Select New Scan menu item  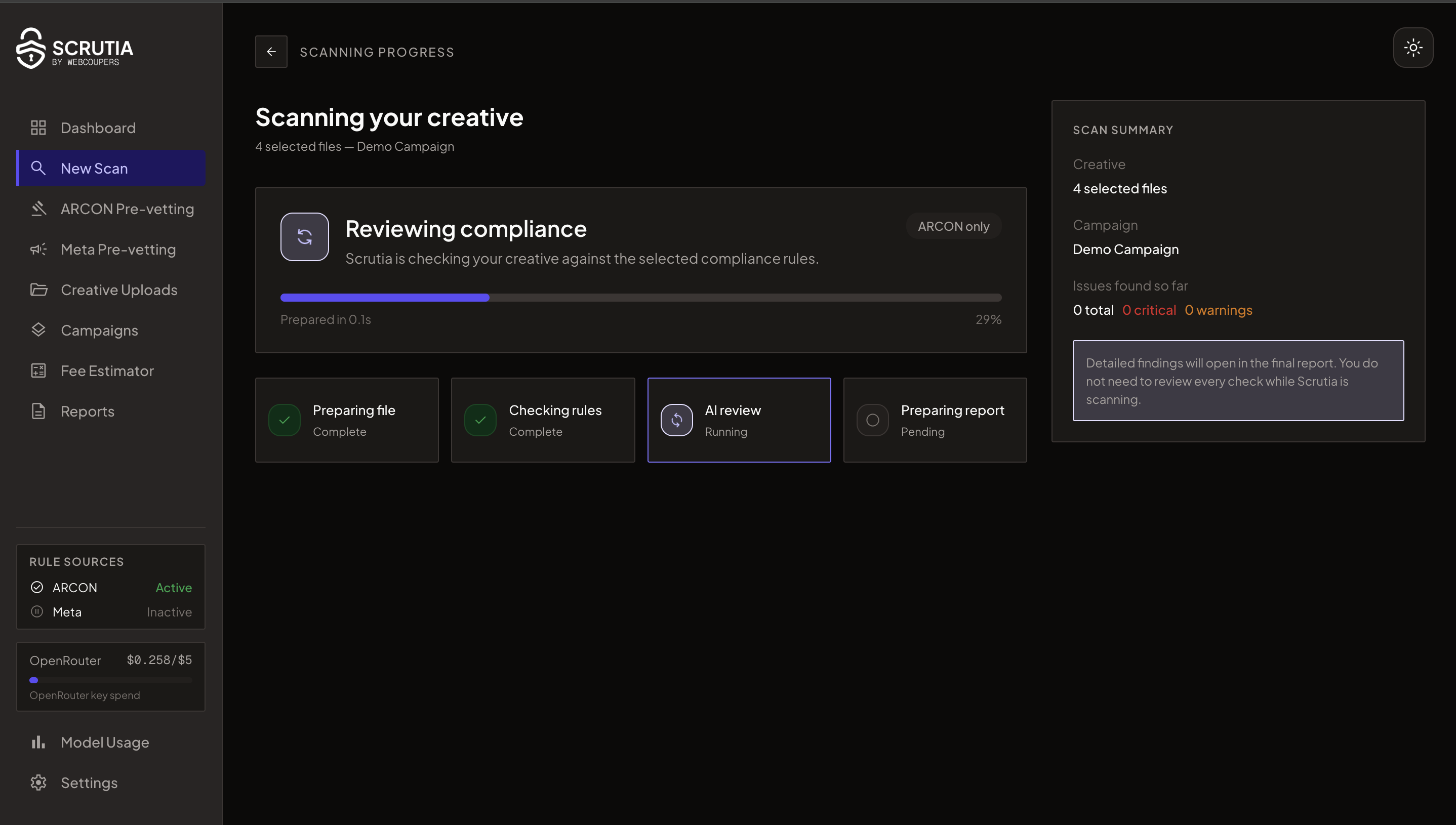click(x=110, y=168)
